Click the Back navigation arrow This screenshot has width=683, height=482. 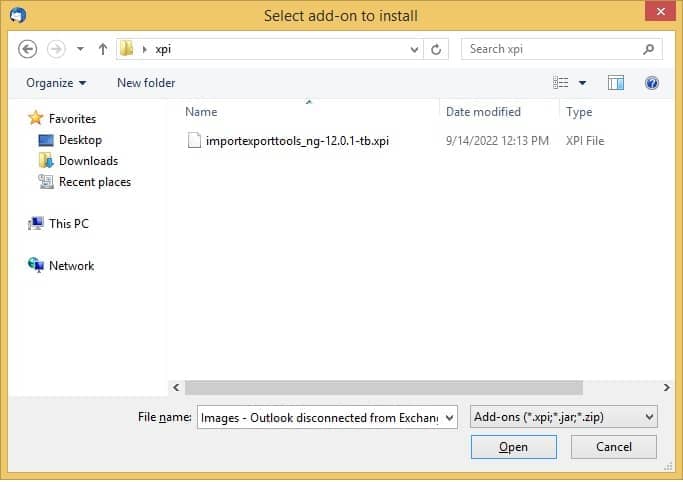(27, 49)
